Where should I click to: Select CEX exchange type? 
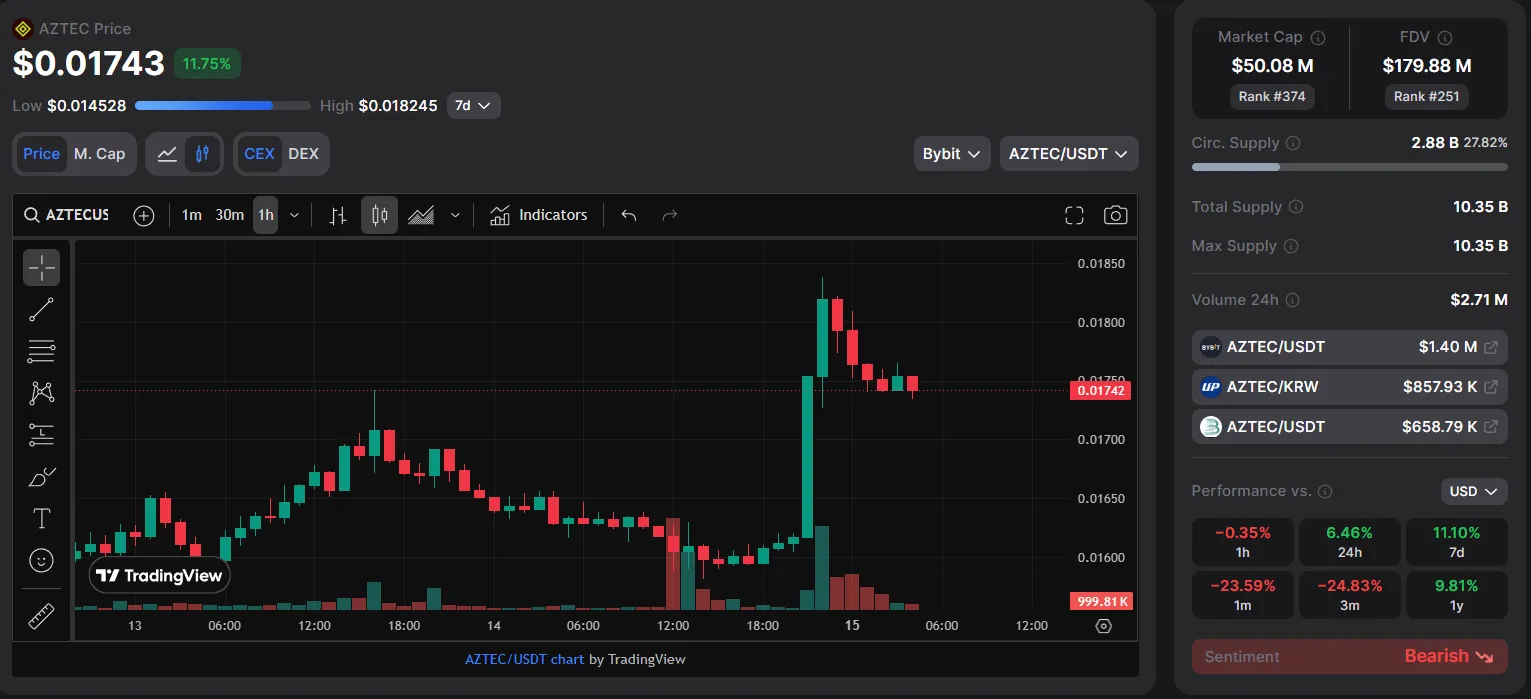coord(259,154)
